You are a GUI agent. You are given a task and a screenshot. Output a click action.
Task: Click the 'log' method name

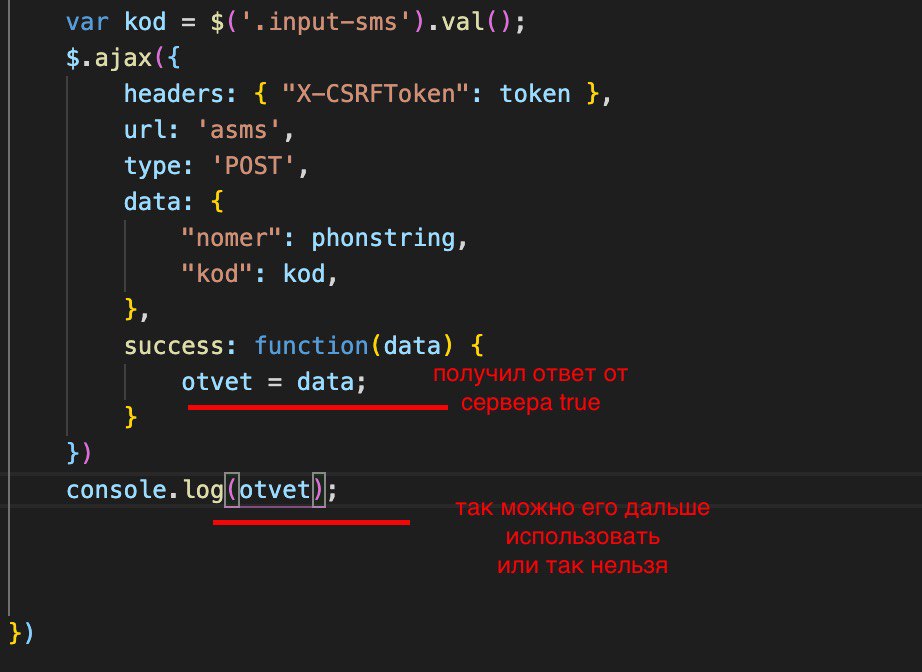pos(202,490)
